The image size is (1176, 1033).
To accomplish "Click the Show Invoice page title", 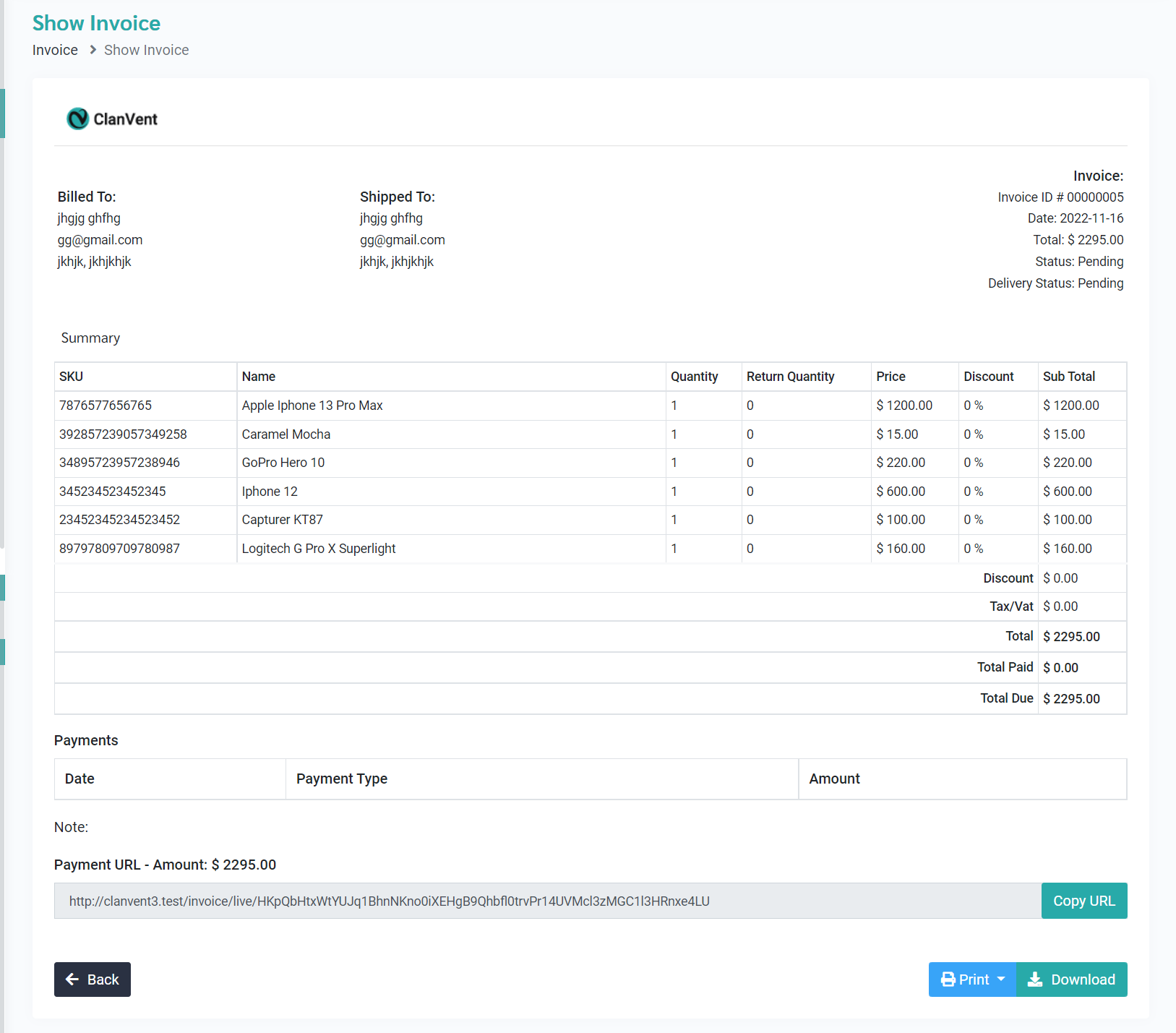I will tap(96, 23).
